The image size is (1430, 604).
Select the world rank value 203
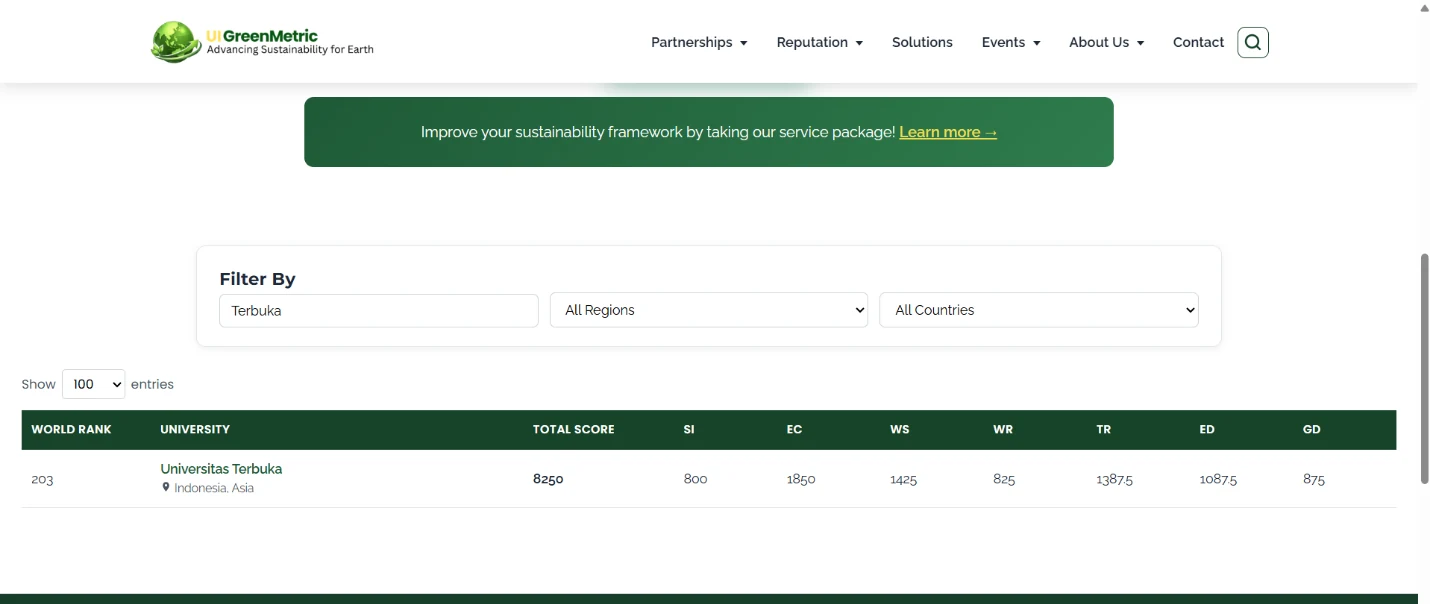(42, 479)
